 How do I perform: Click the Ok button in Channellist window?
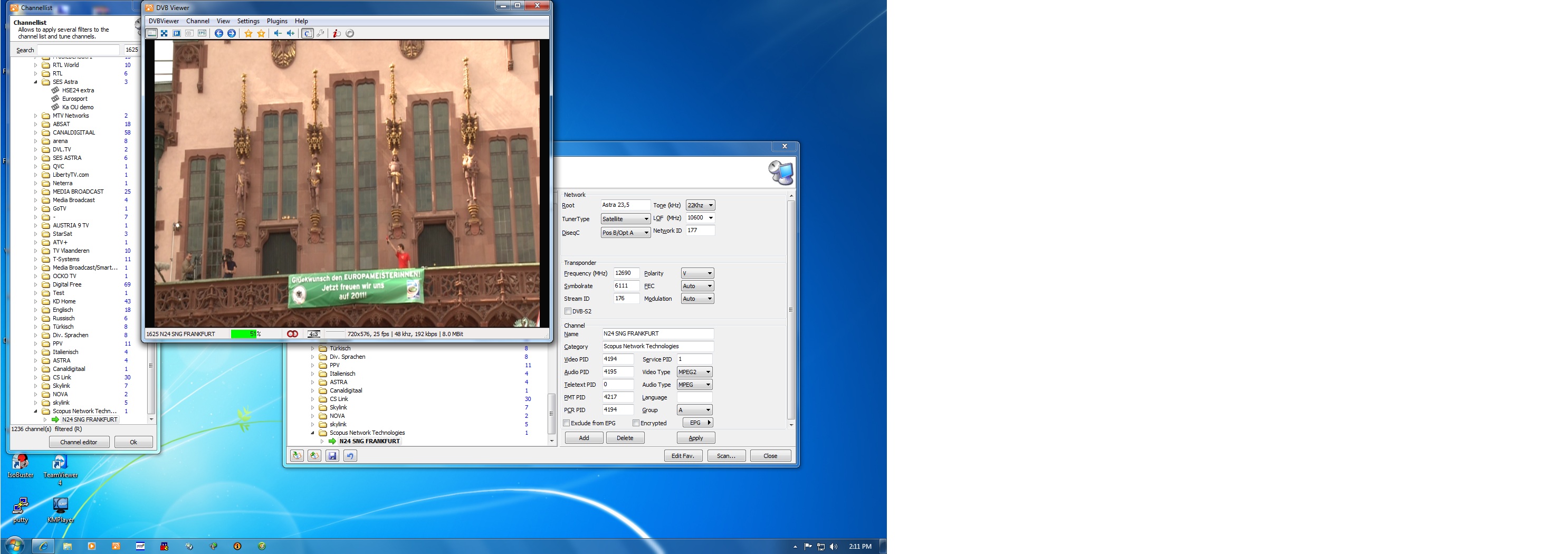pyautogui.click(x=133, y=443)
